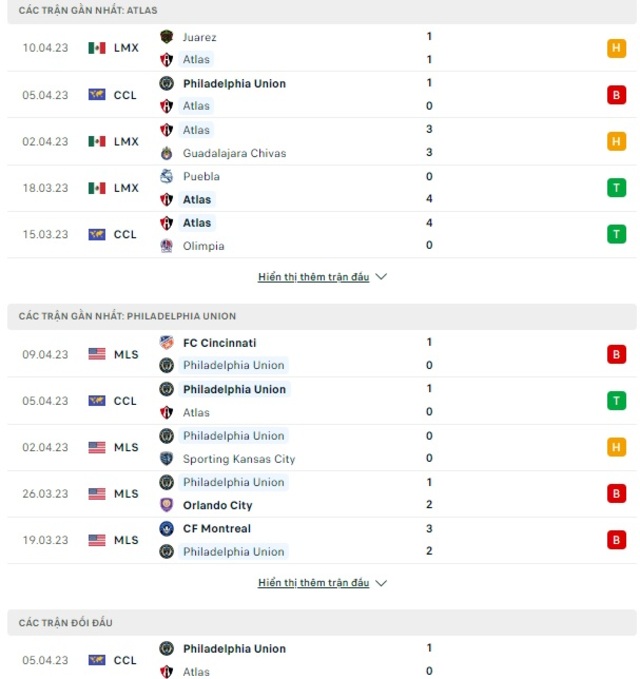The image size is (640, 679).
Task: Click the Olimpia team crest icon
Action: pos(166,246)
